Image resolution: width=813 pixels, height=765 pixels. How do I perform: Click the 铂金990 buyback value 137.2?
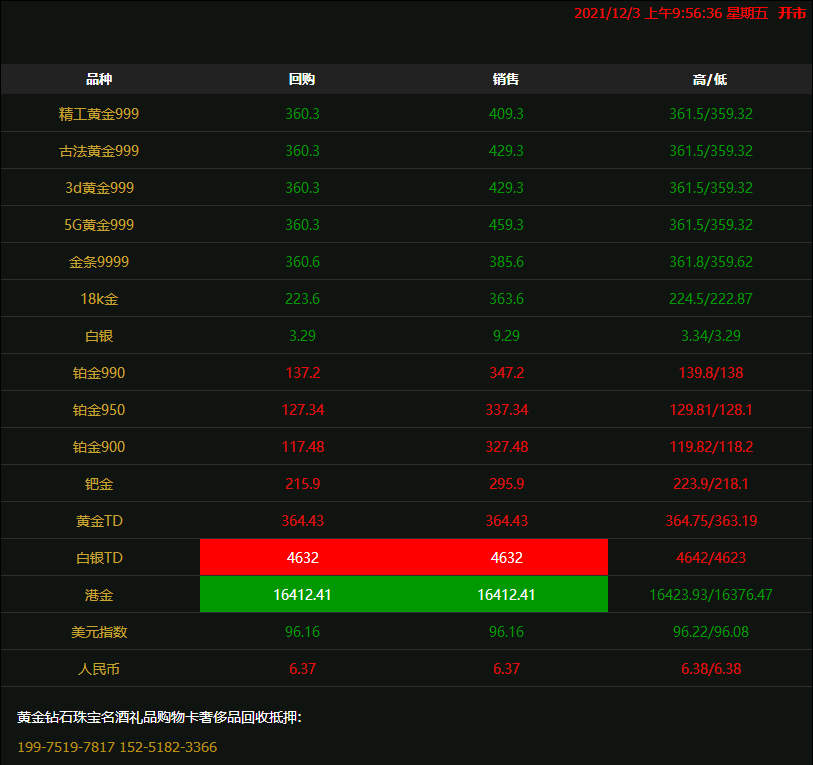click(302, 373)
